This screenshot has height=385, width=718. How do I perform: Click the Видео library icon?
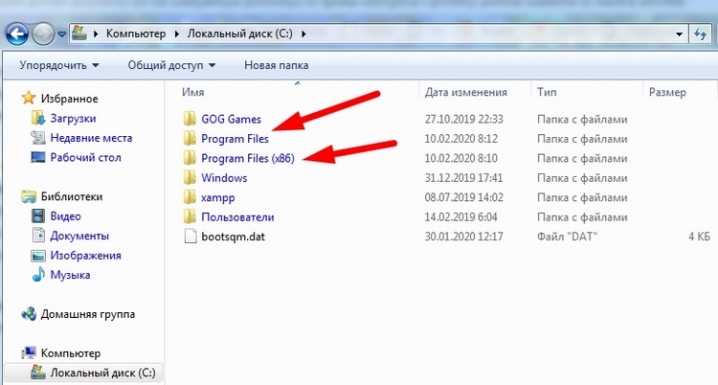click(x=38, y=216)
